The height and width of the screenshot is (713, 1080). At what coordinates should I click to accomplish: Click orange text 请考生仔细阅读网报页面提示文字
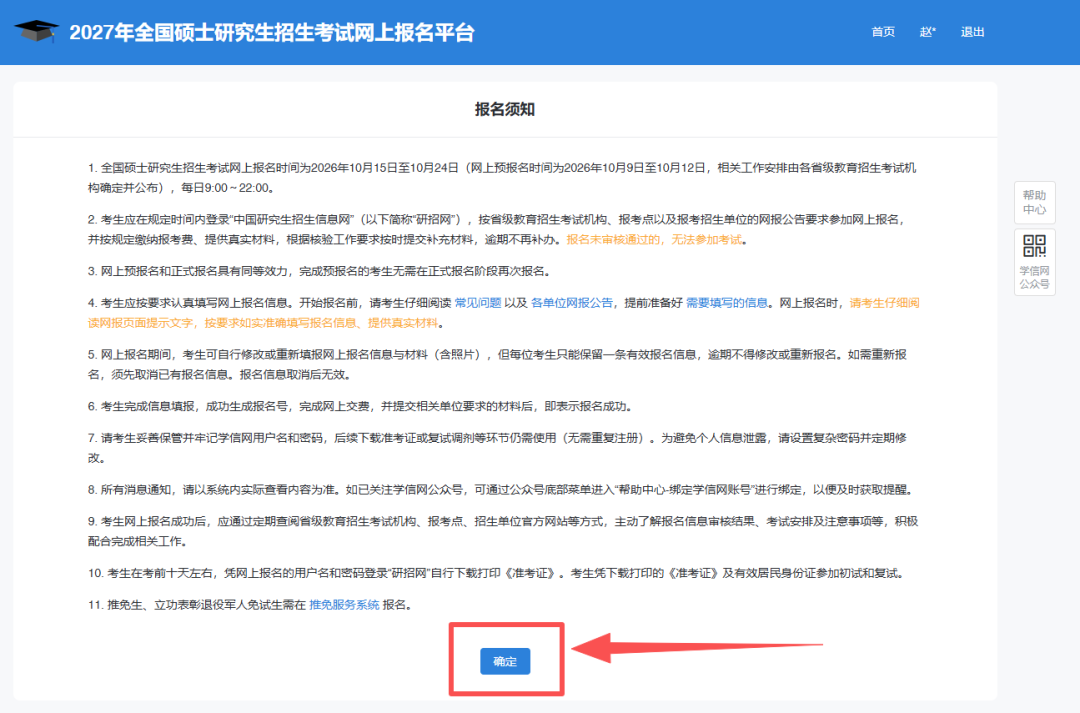(503, 313)
